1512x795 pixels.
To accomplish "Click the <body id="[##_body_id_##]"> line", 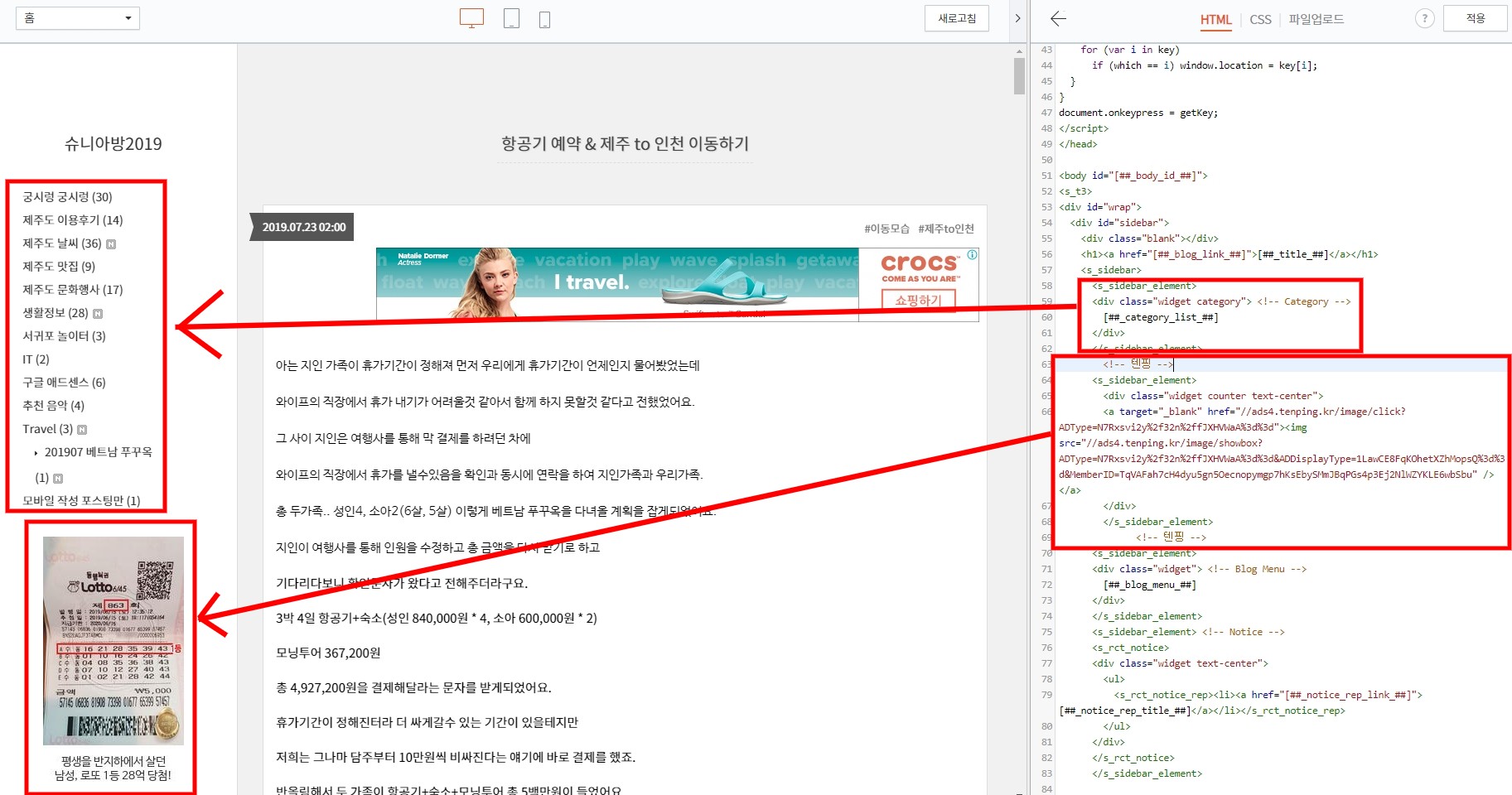I will [1133, 176].
